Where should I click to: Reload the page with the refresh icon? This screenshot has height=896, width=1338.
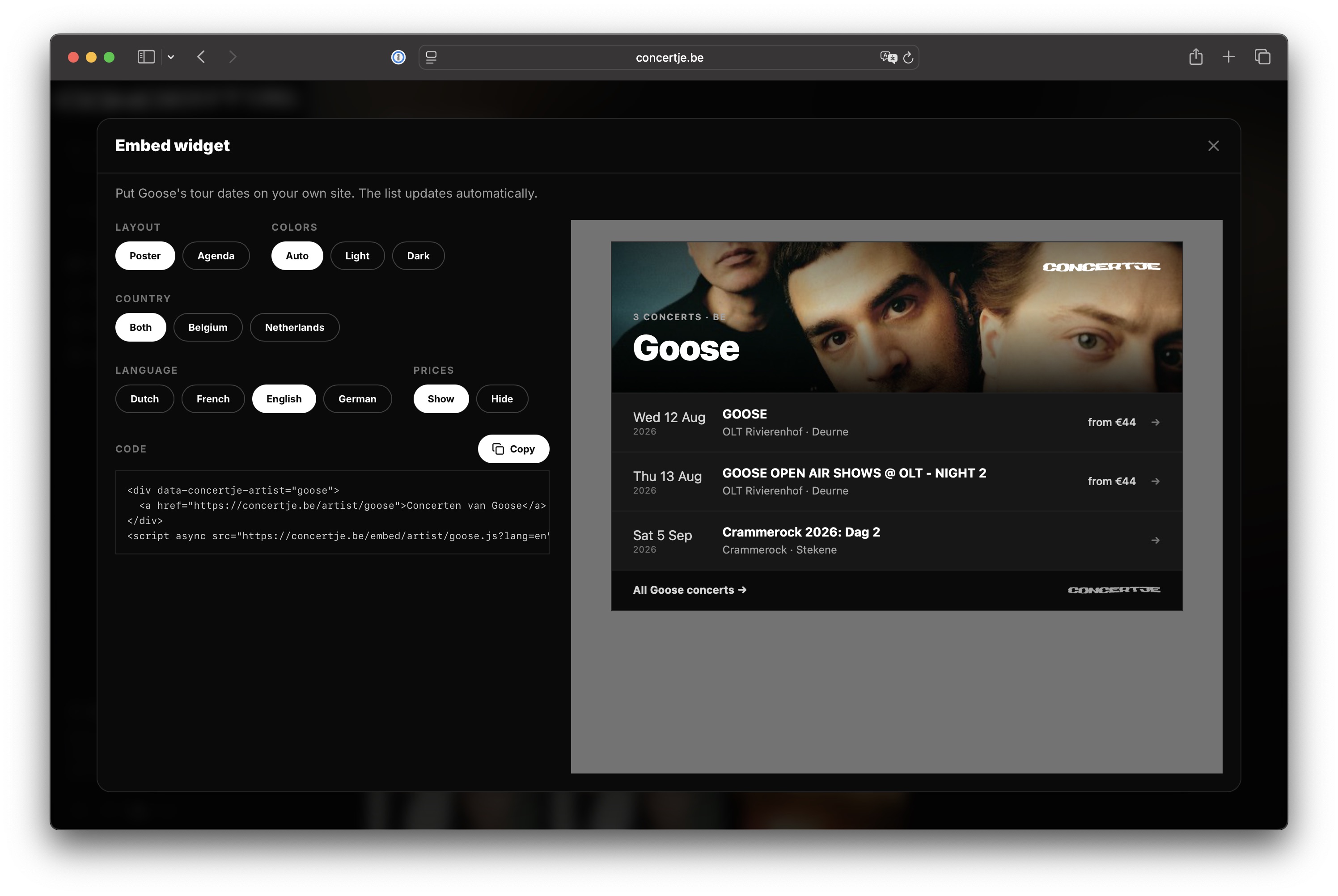908,57
